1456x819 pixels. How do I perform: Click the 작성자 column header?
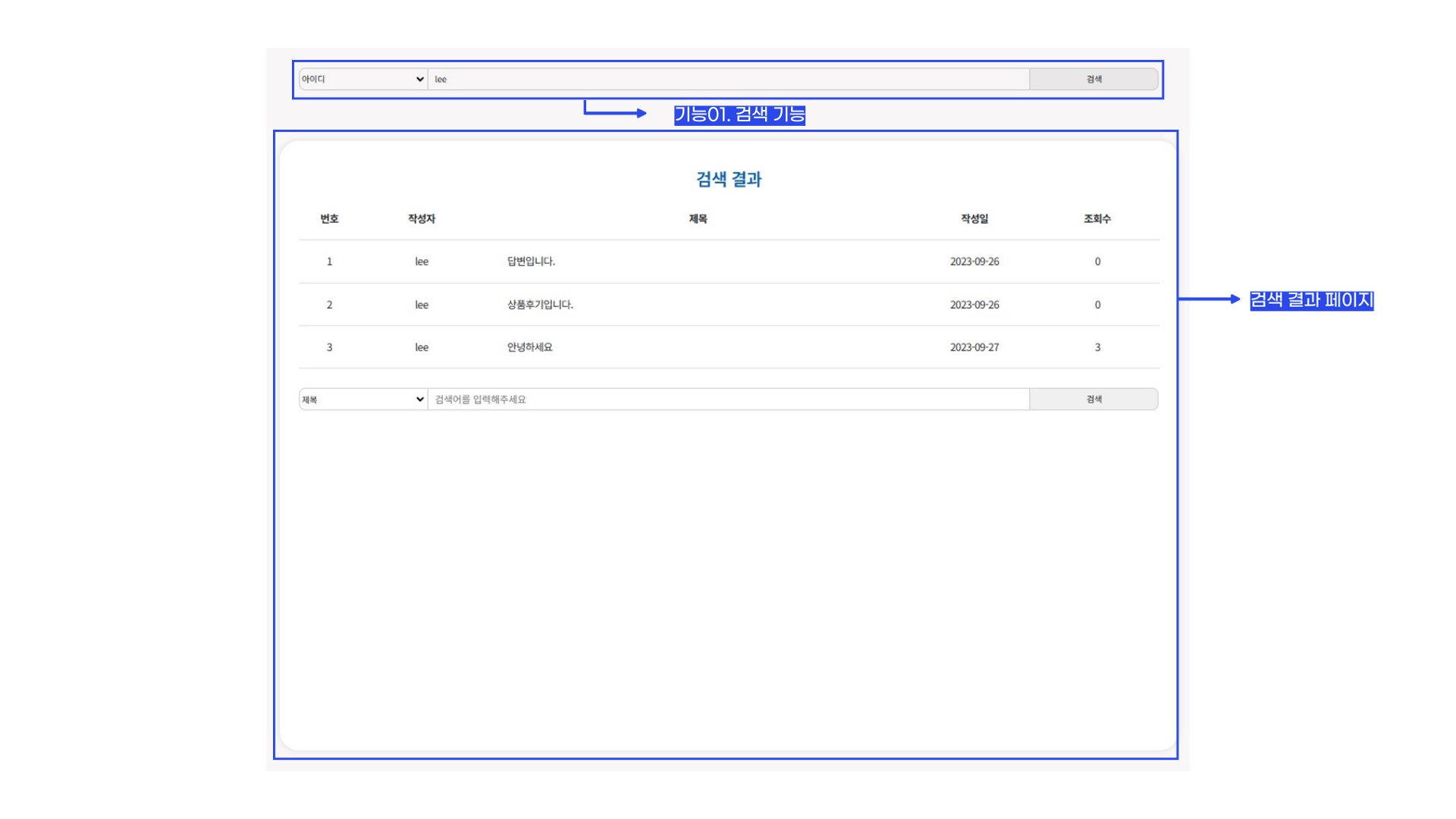422,218
